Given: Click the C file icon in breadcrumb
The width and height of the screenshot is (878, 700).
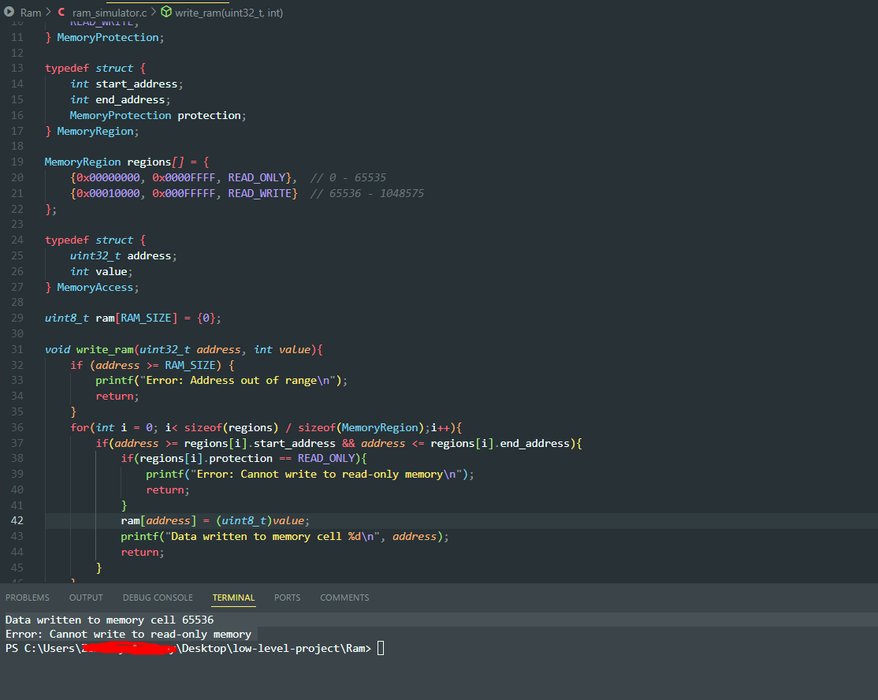Looking at the screenshot, I should (x=61, y=12).
